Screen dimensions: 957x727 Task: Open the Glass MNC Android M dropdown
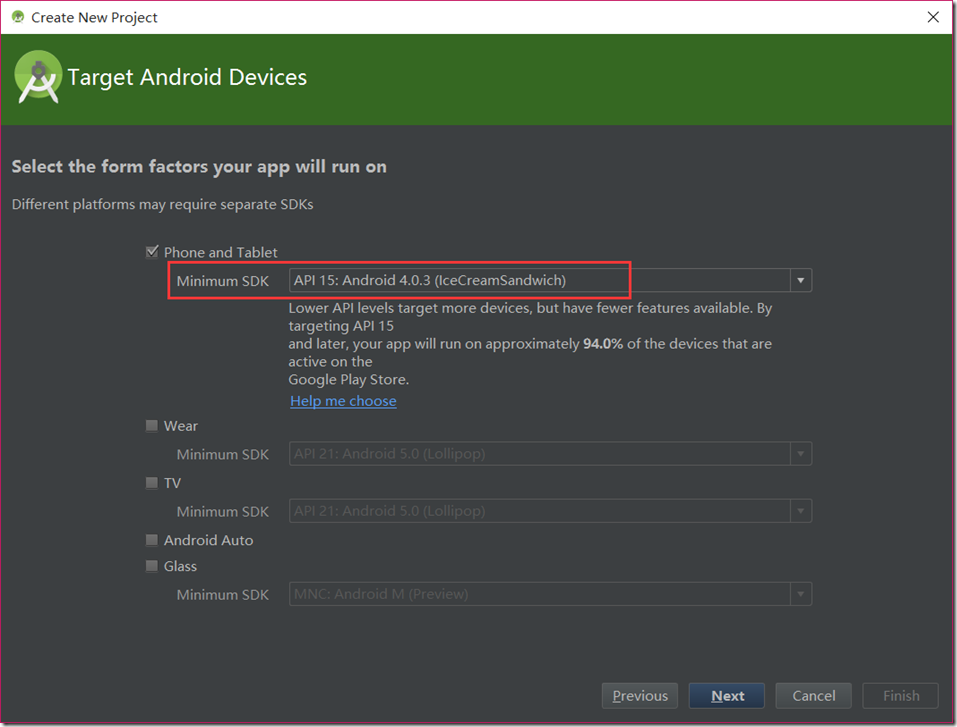pyautogui.click(x=550, y=594)
